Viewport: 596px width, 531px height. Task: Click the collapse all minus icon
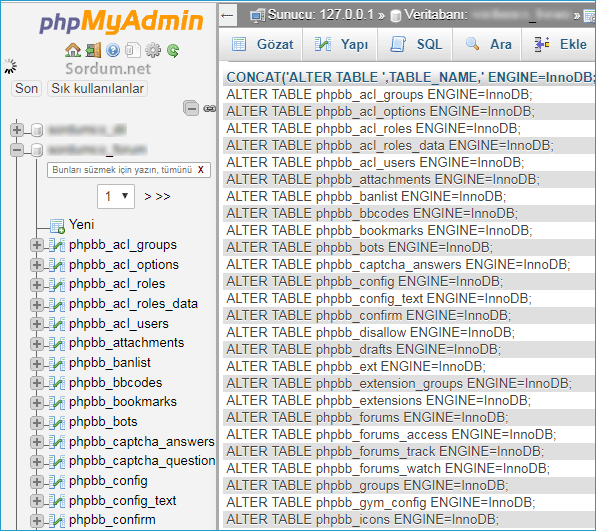(x=191, y=108)
